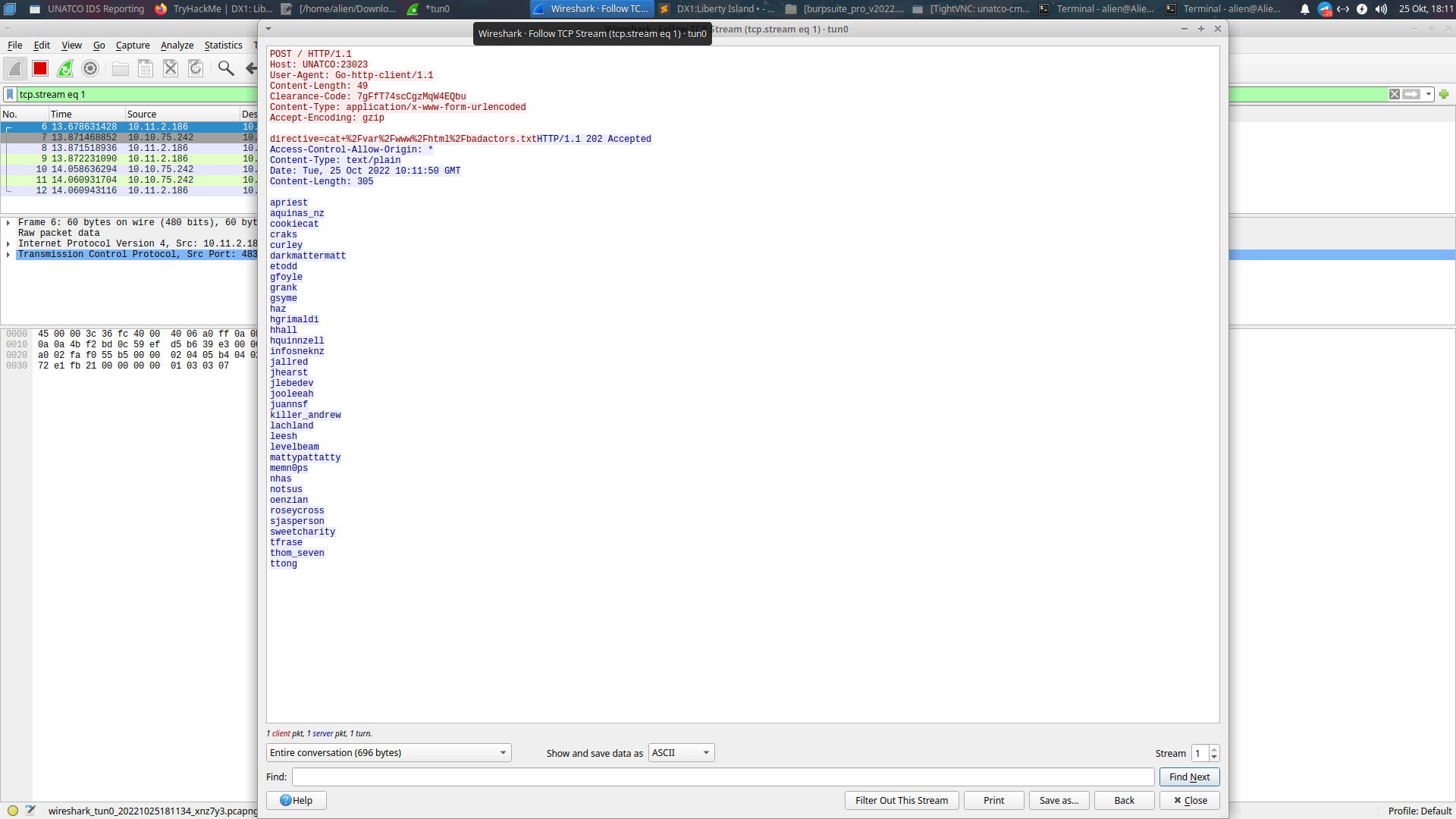Expand the Frame 6 packet details

(7, 222)
